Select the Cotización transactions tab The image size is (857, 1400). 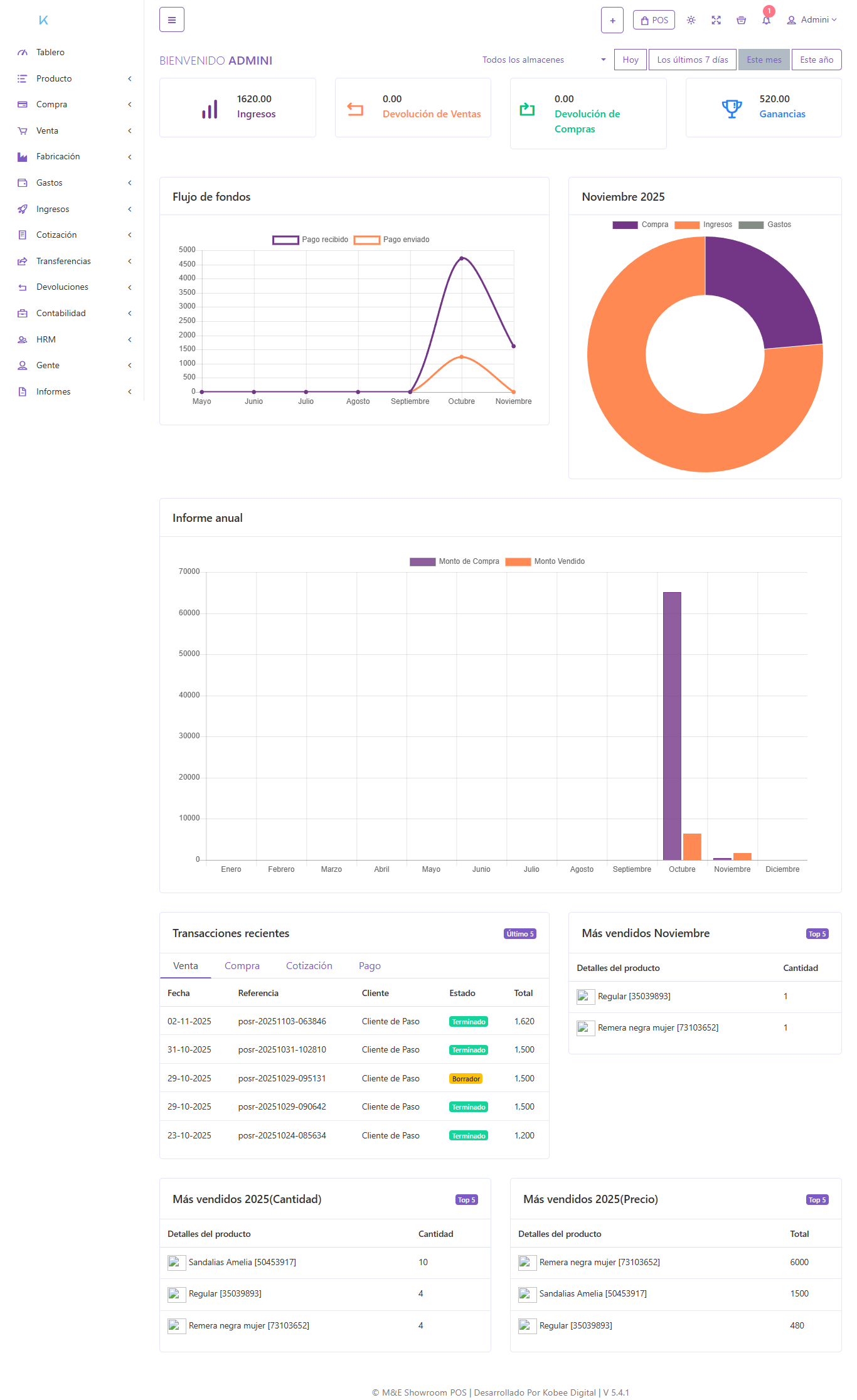pos(309,966)
